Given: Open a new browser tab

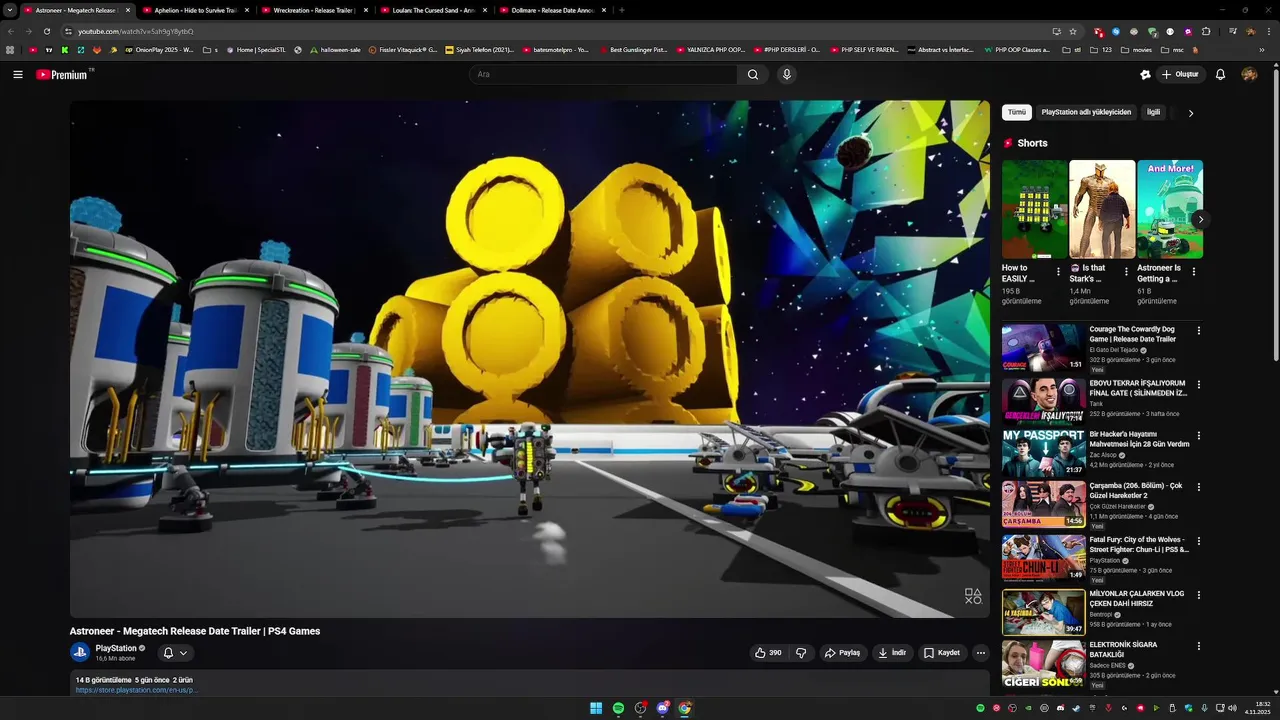Looking at the screenshot, I should 622,10.
